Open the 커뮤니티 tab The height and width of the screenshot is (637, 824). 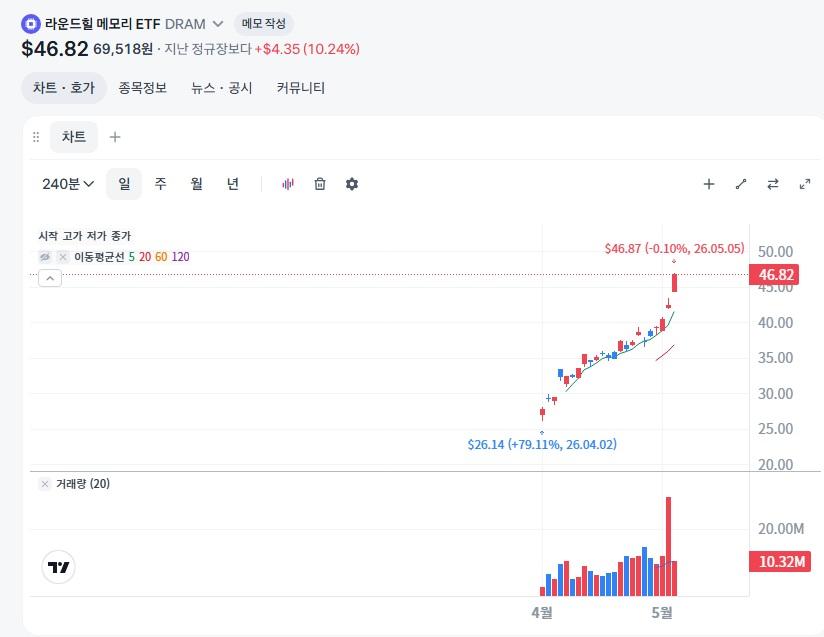click(301, 88)
